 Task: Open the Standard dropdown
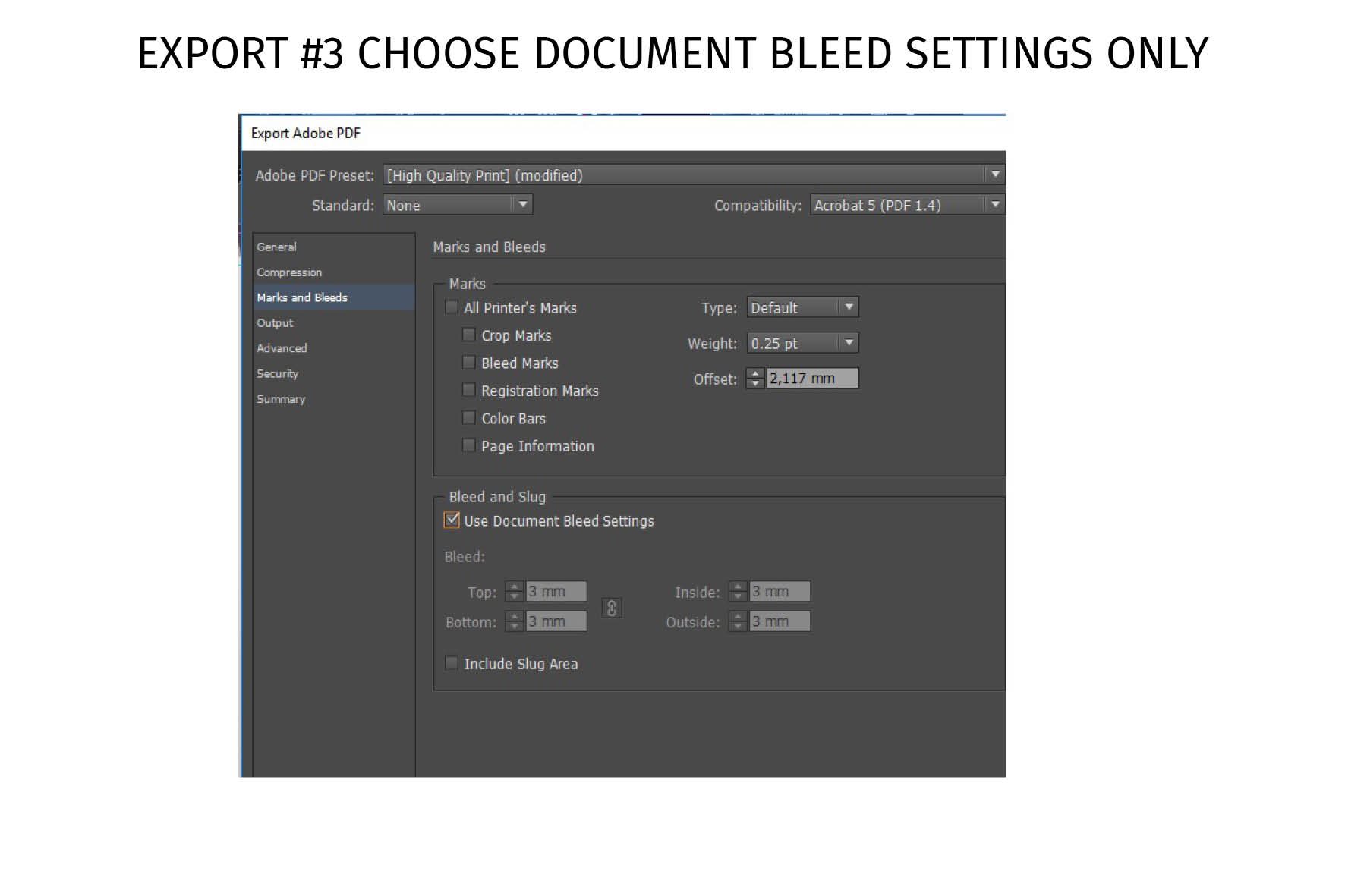point(458,205)
